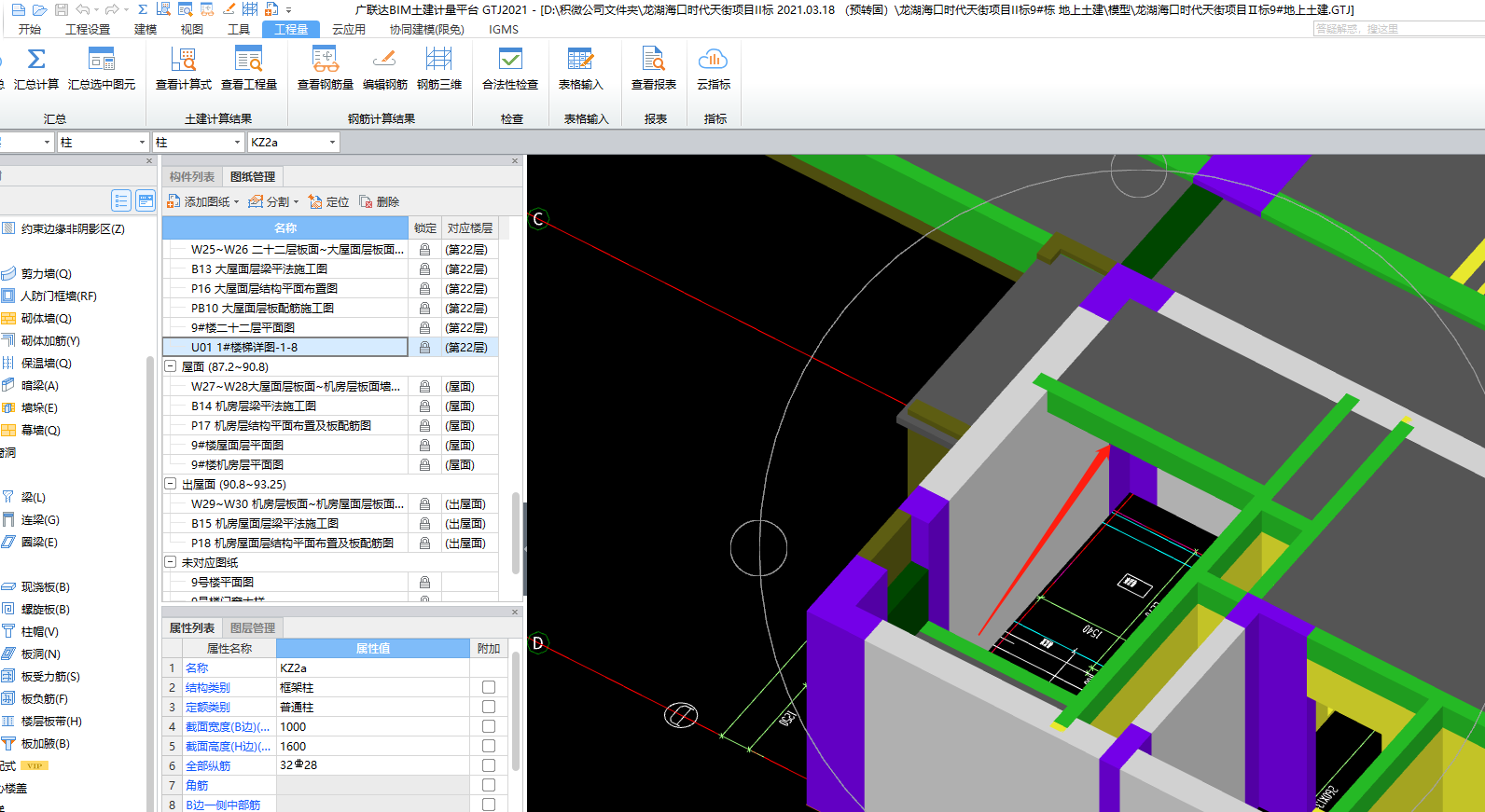Collapse 出屋面 (90.8~93.25) group

pos(171,484)
